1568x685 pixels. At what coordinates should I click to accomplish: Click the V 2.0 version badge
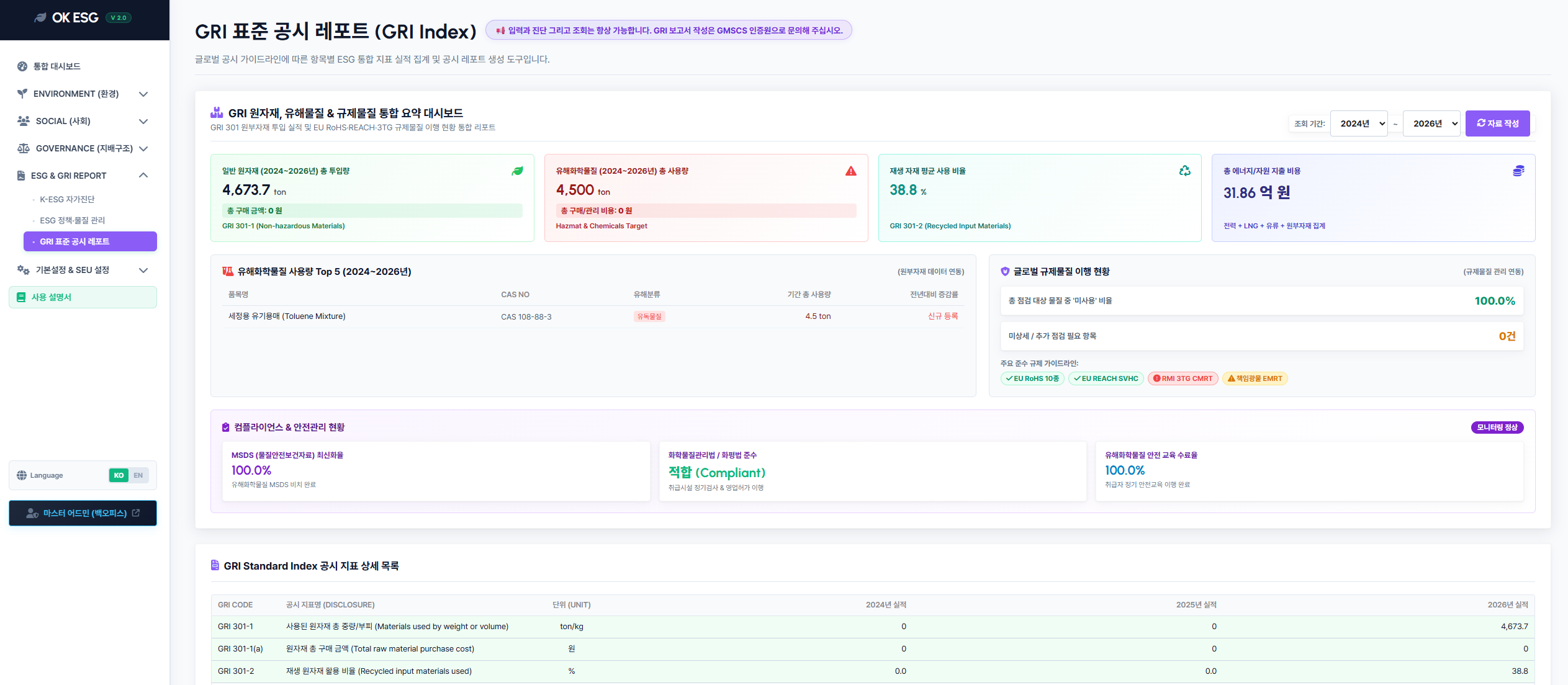click(x=119, y=17)
